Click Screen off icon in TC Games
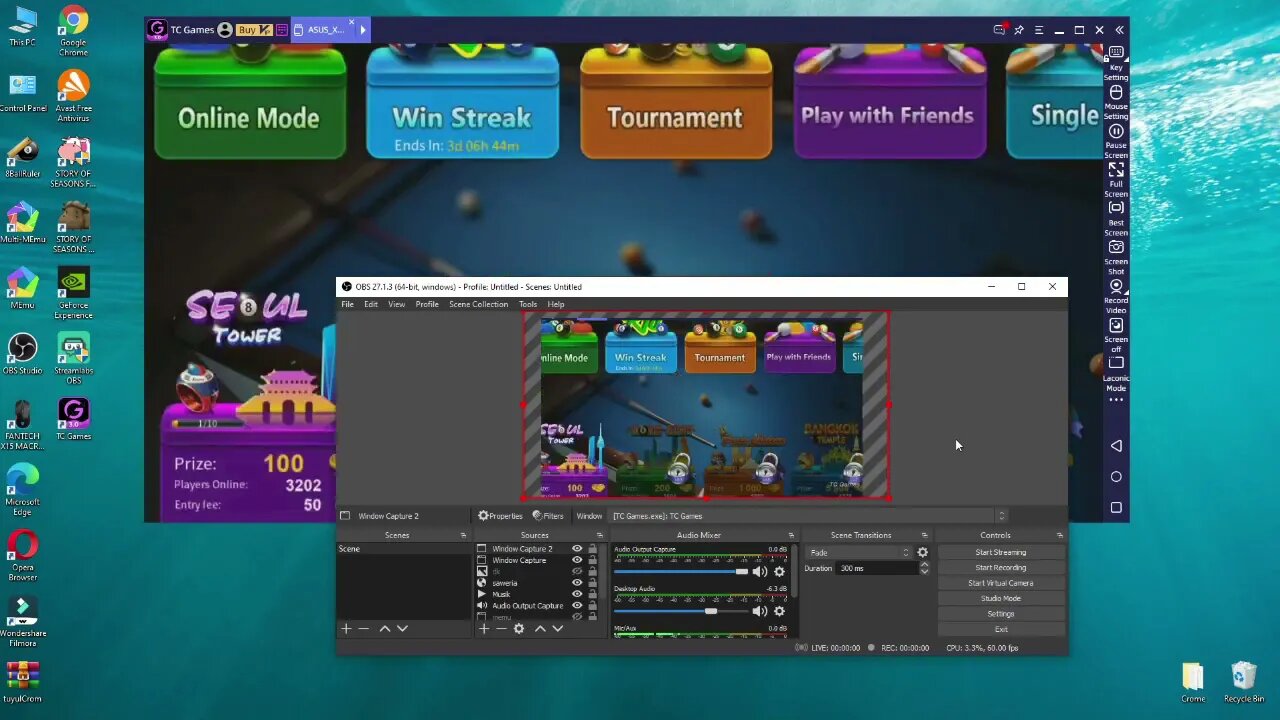 (1116, 325)
